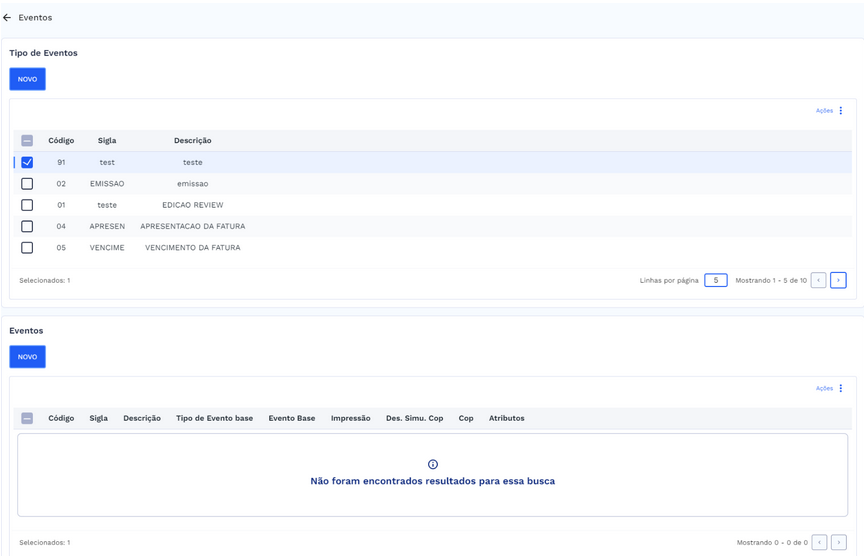Screen dimensions: 864x556
Task: Click previous page arrow in Eventos table
Action: (818, 542)
